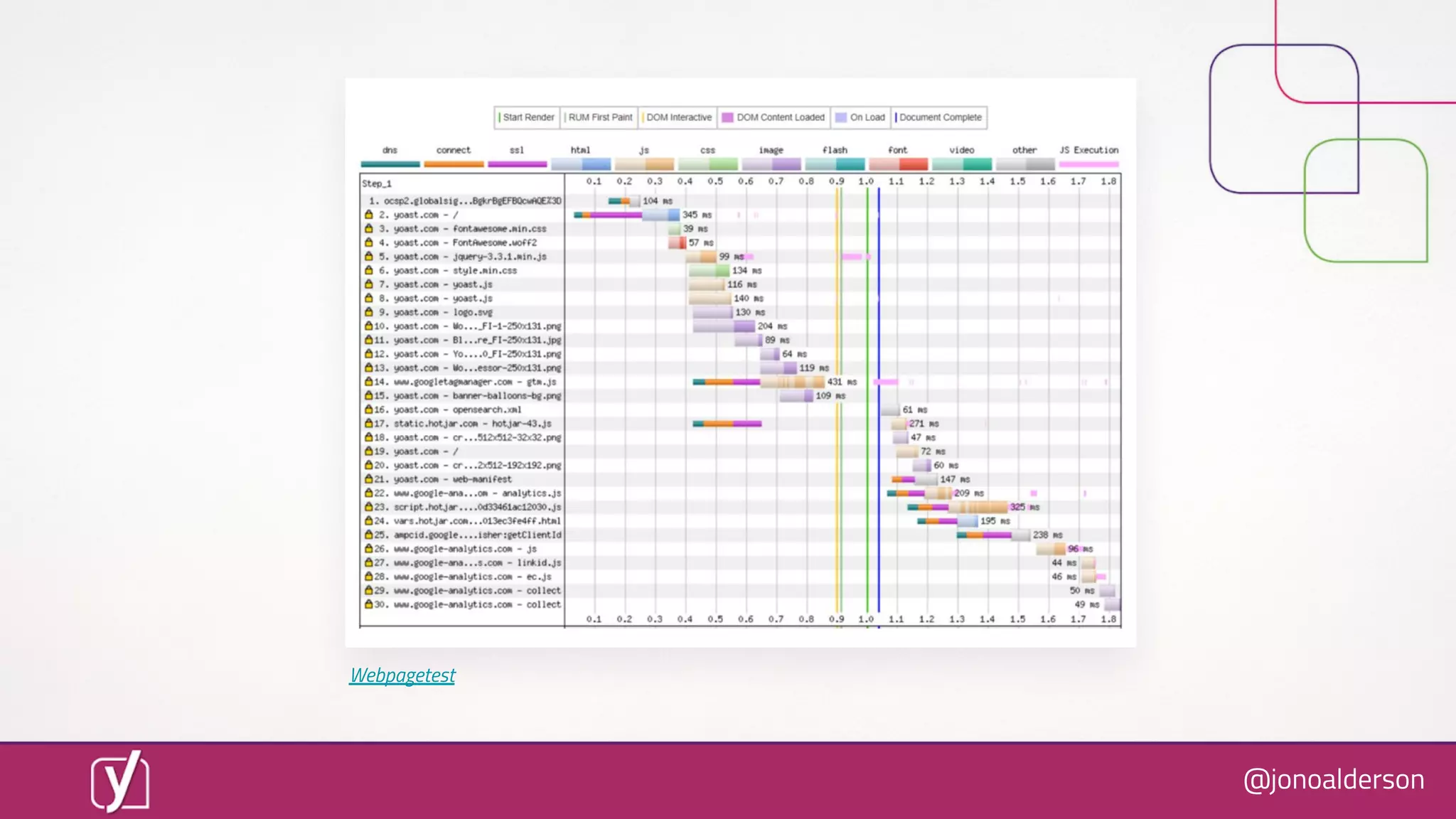
Task: Click the @jonoalderson handle text
Action: 1333,780
